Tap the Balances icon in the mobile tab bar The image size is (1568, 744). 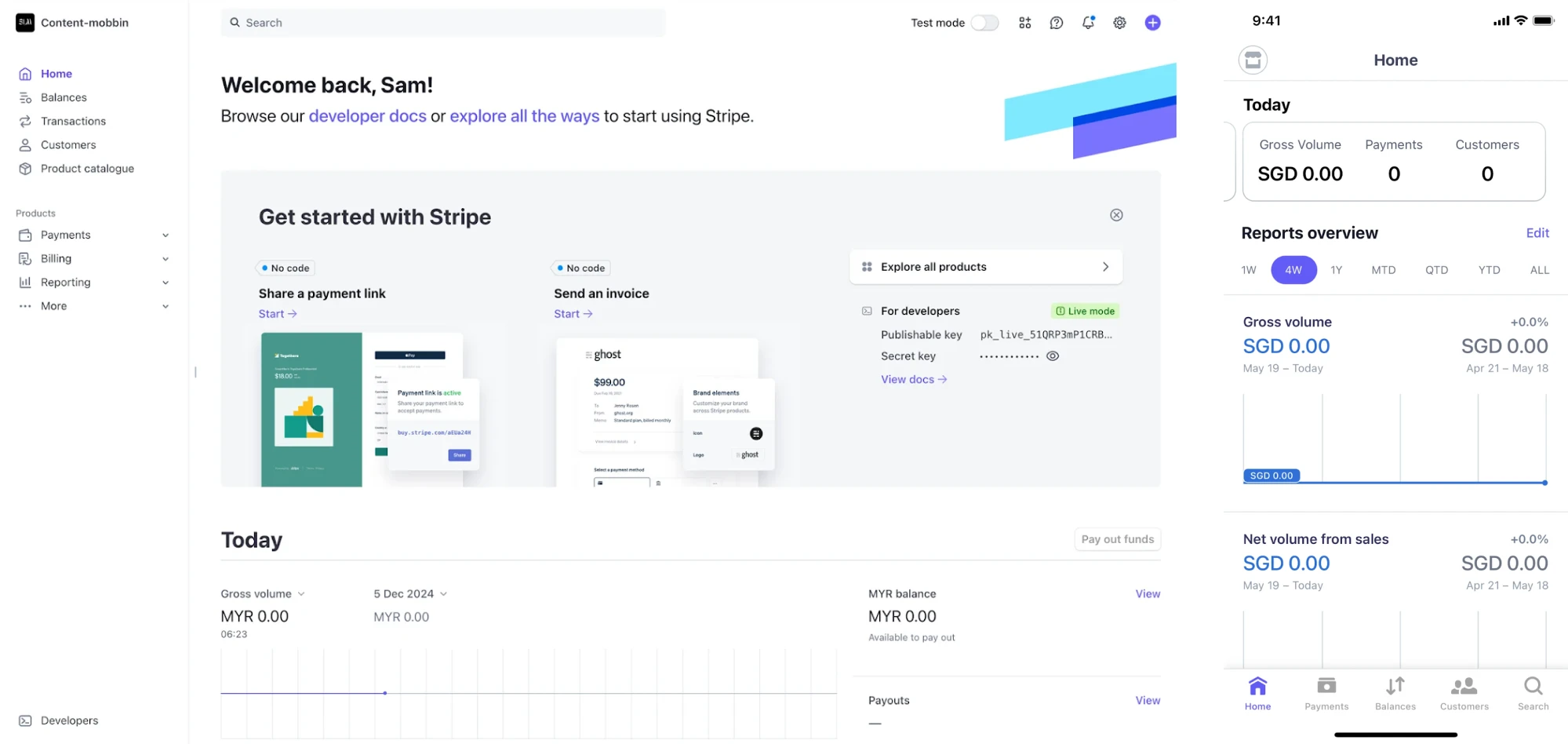(1395, 686)
